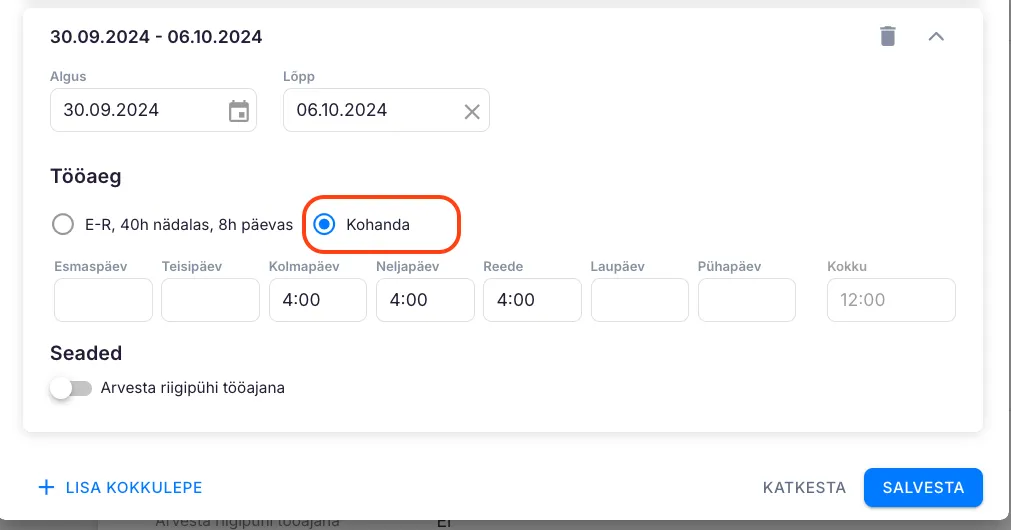Image resolution: width=1011 pixels, height=530 pixels.
Task: Focus the Esmaspäev hours field
Action: pyautogui.click(x=103, y=300)
